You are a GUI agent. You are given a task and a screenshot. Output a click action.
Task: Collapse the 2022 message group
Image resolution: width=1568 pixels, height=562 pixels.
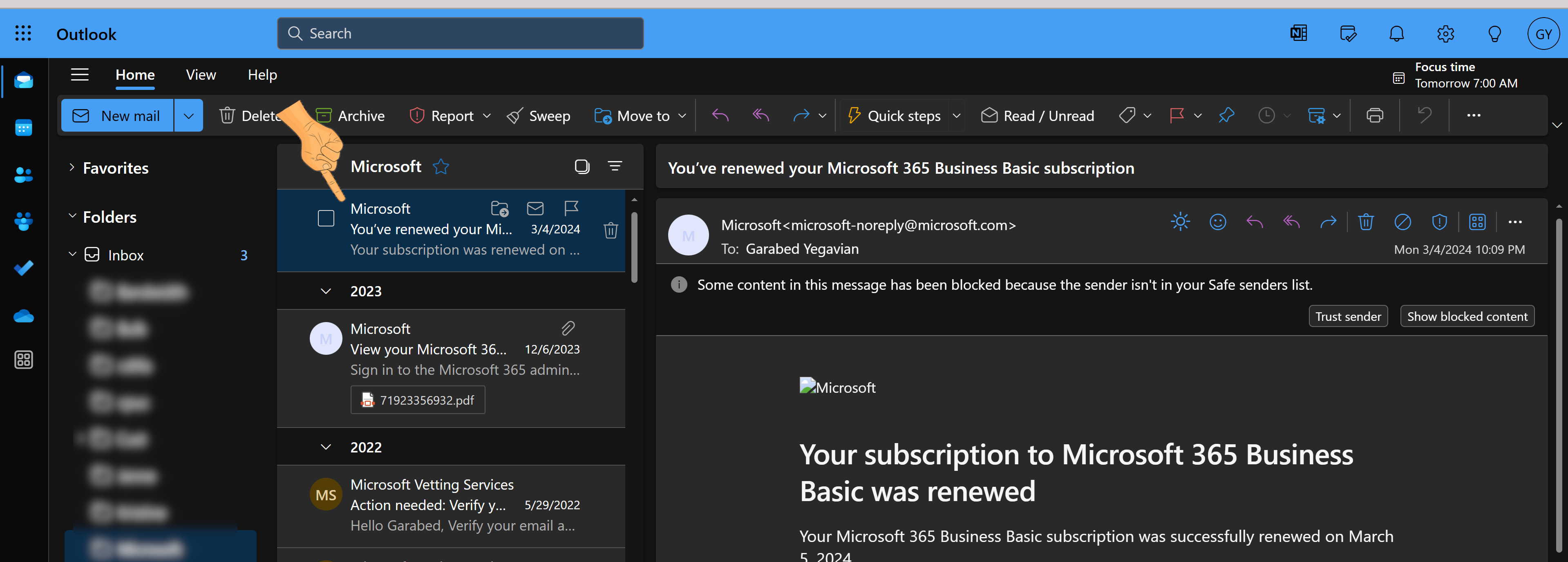[x=326, y=447]
